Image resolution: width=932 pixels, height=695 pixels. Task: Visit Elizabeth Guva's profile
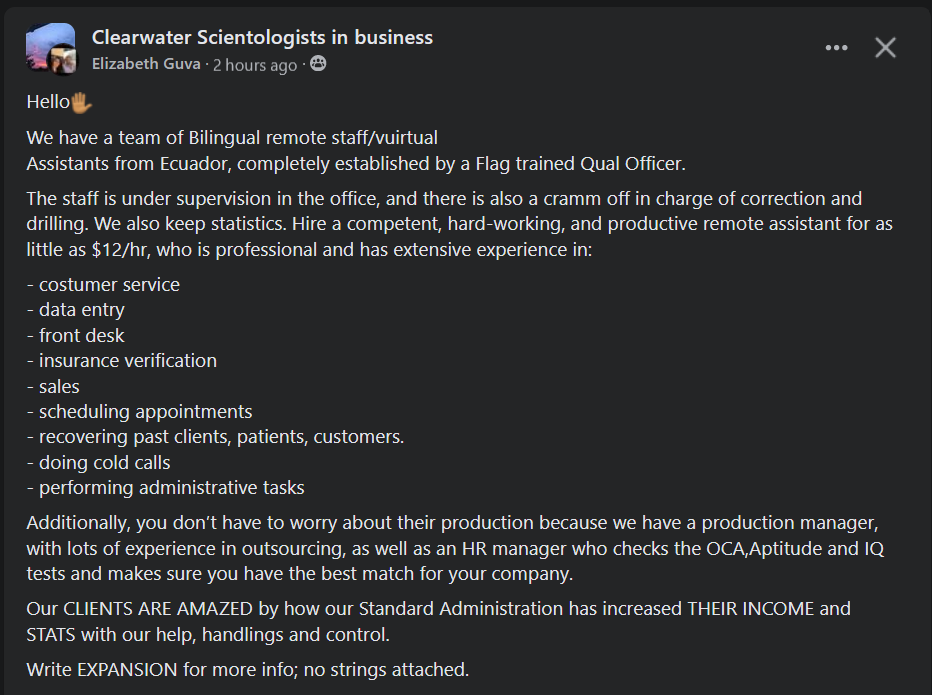146,65
